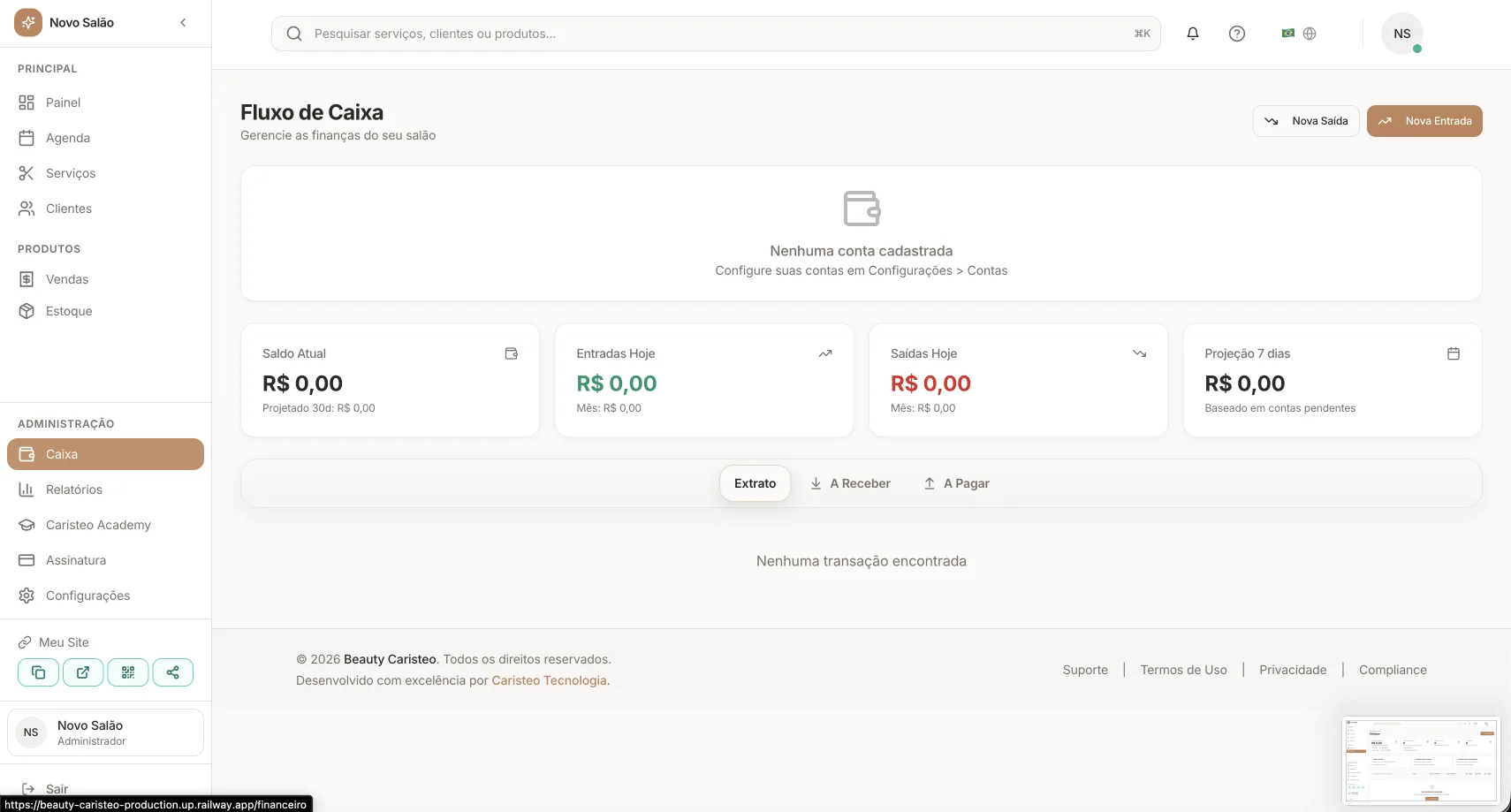Switch to the A Receber tab
The image size is (1511, 812).
[x=850, y=483]
